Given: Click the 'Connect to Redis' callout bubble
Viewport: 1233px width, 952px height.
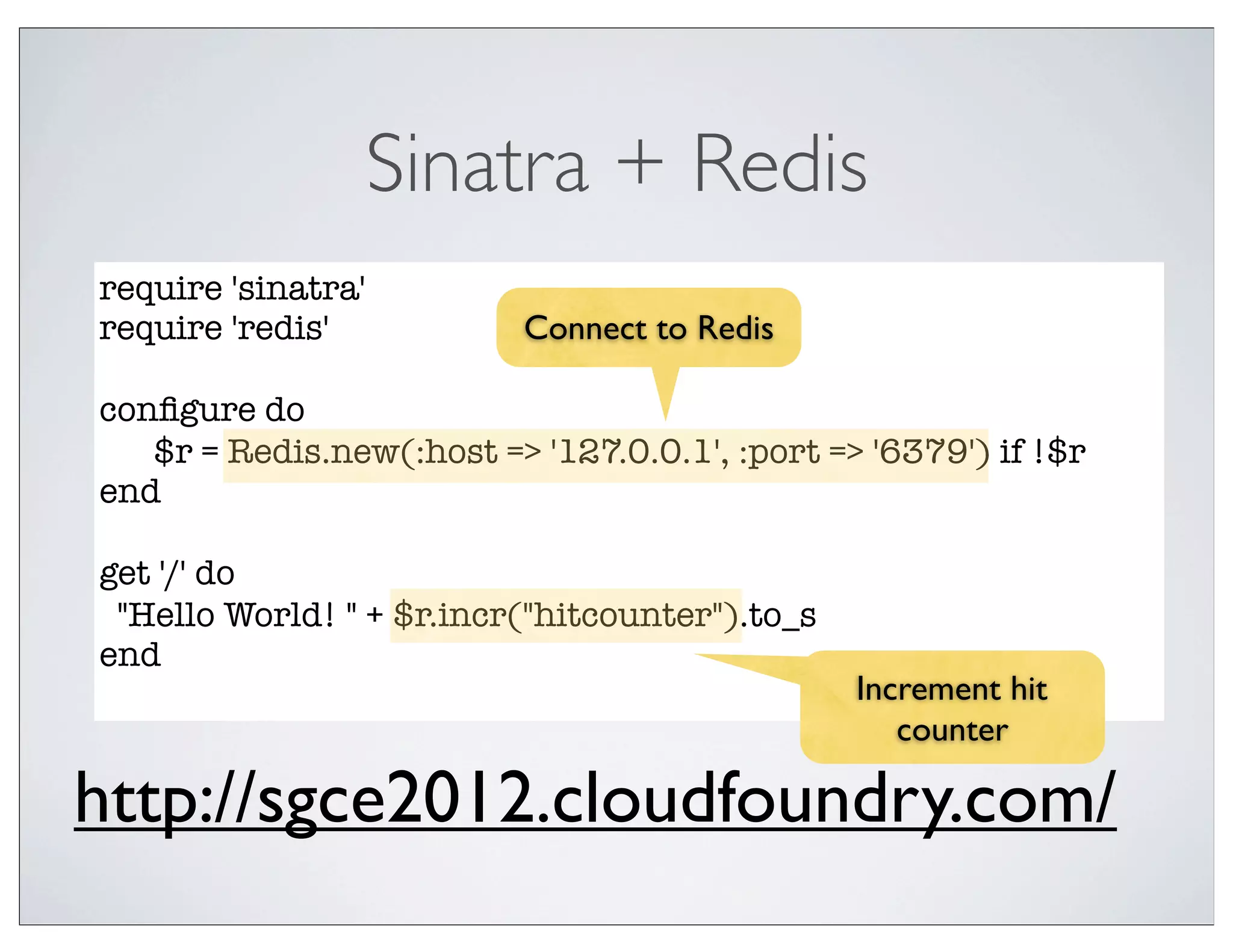Looking at the screenshot, I should click(x=648, y=328).
